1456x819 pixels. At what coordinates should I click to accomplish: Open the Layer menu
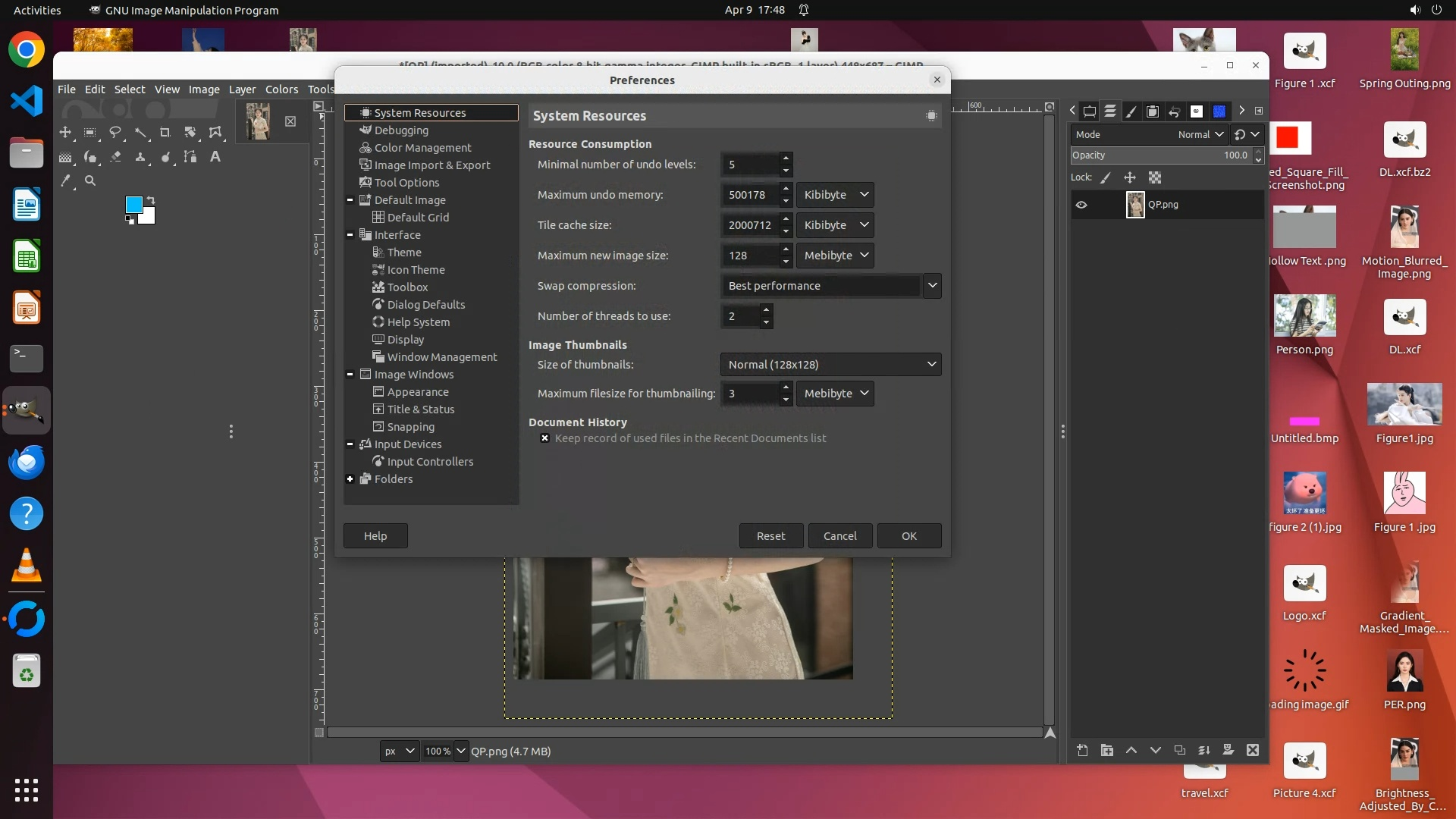pos(242,89)
